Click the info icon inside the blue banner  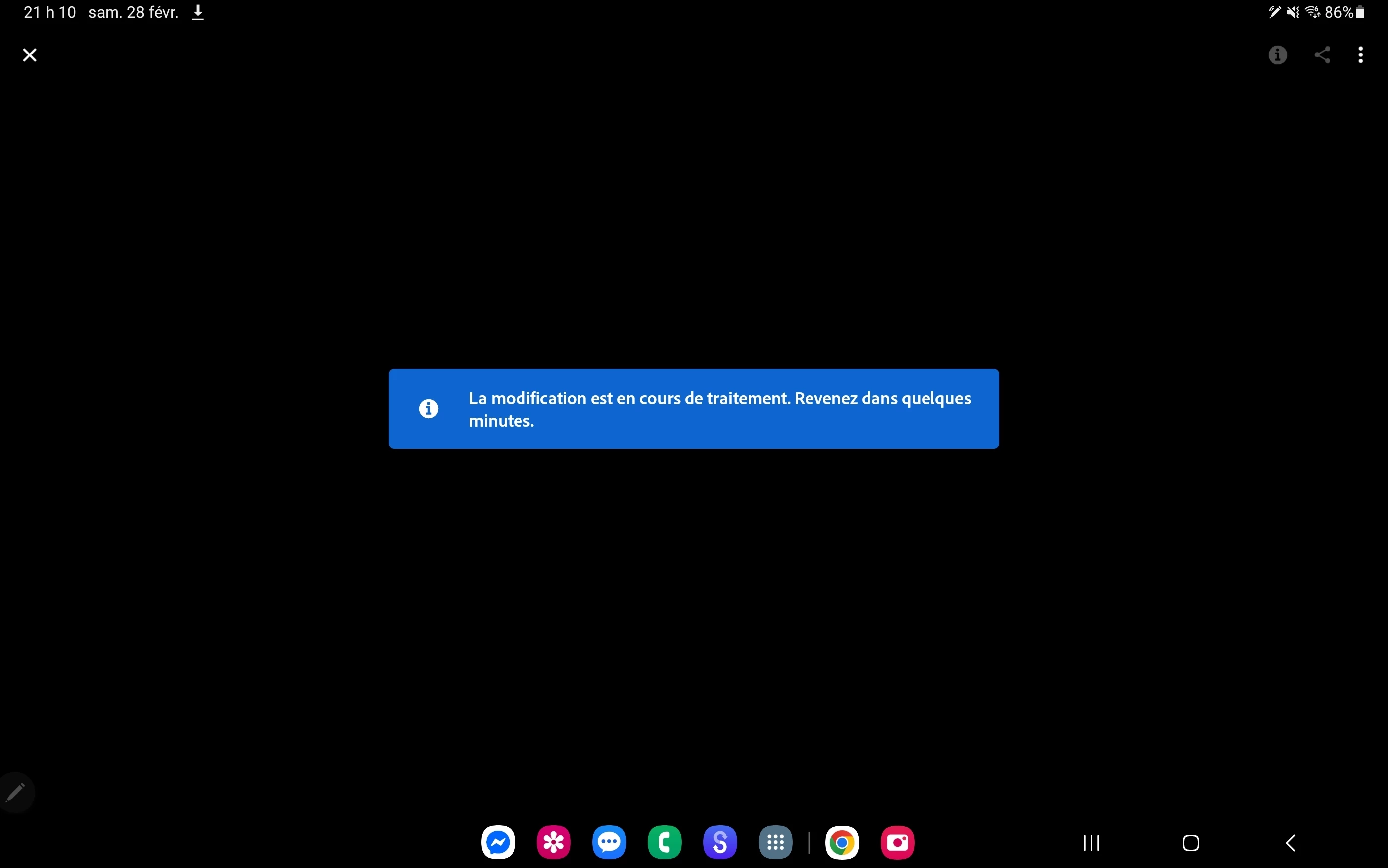coord(428,409)
